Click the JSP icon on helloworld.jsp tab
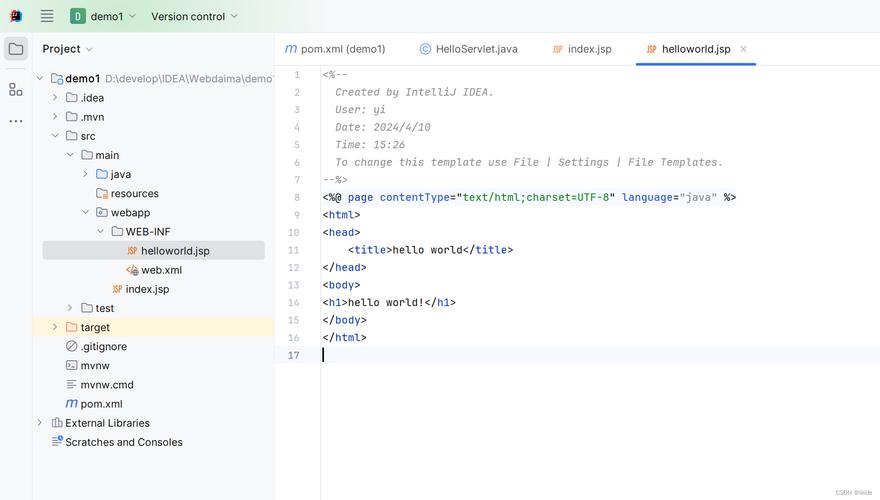 point(651,49)
